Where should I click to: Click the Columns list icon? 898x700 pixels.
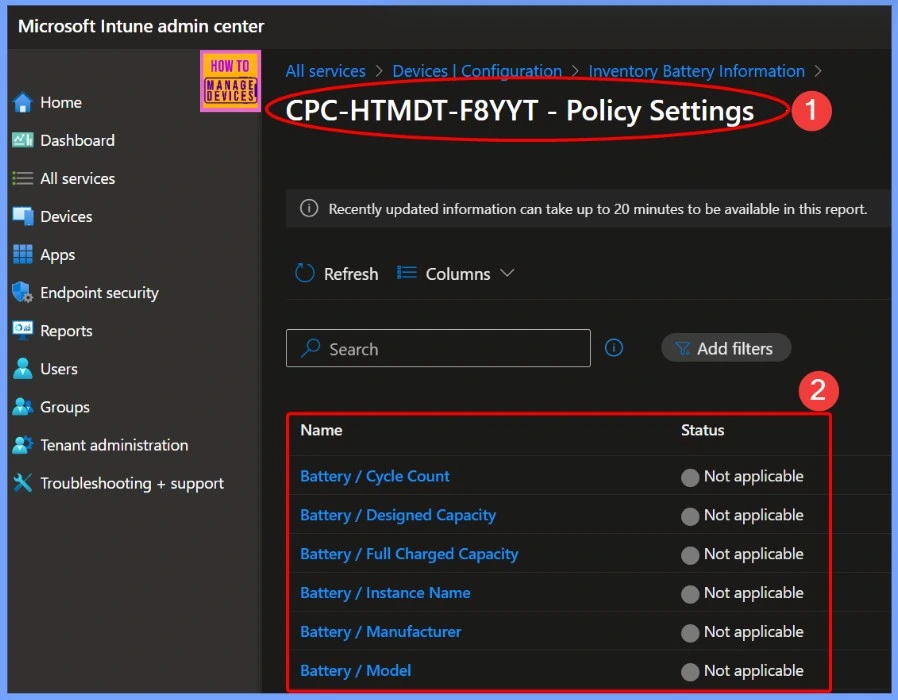(407, 273)
